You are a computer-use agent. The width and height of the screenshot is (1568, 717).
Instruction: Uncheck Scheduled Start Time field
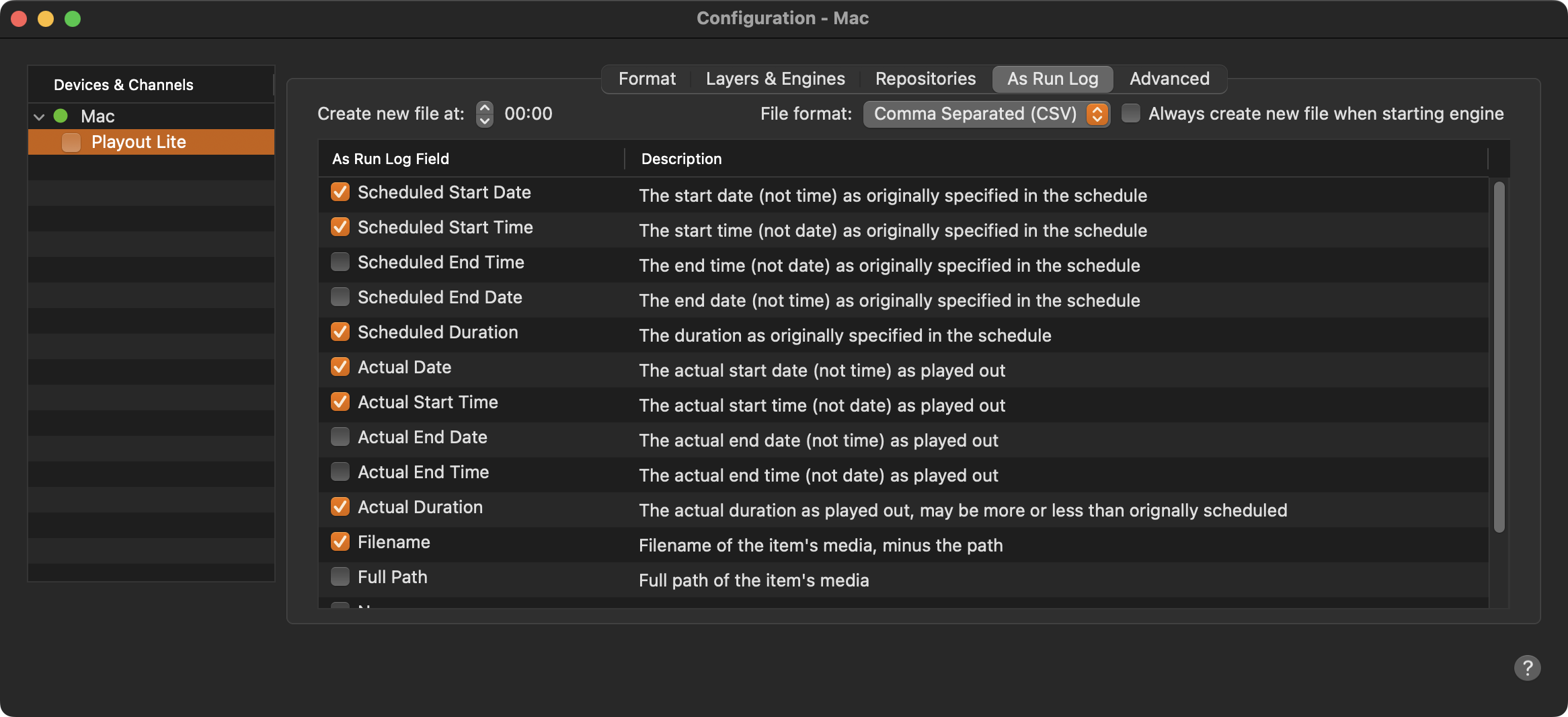(x=340, y=227)
